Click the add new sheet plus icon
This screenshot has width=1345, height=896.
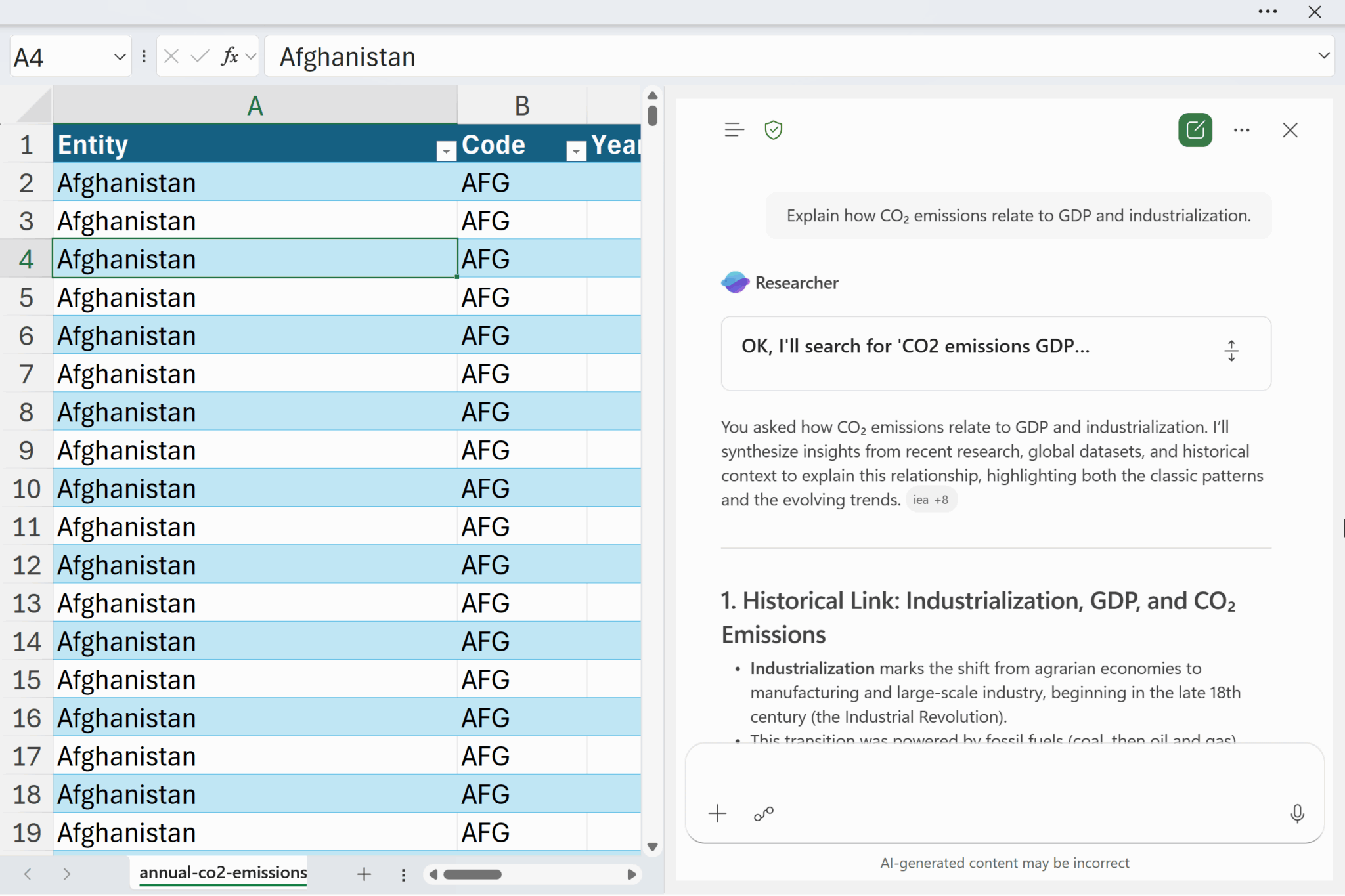pos(364,874)
